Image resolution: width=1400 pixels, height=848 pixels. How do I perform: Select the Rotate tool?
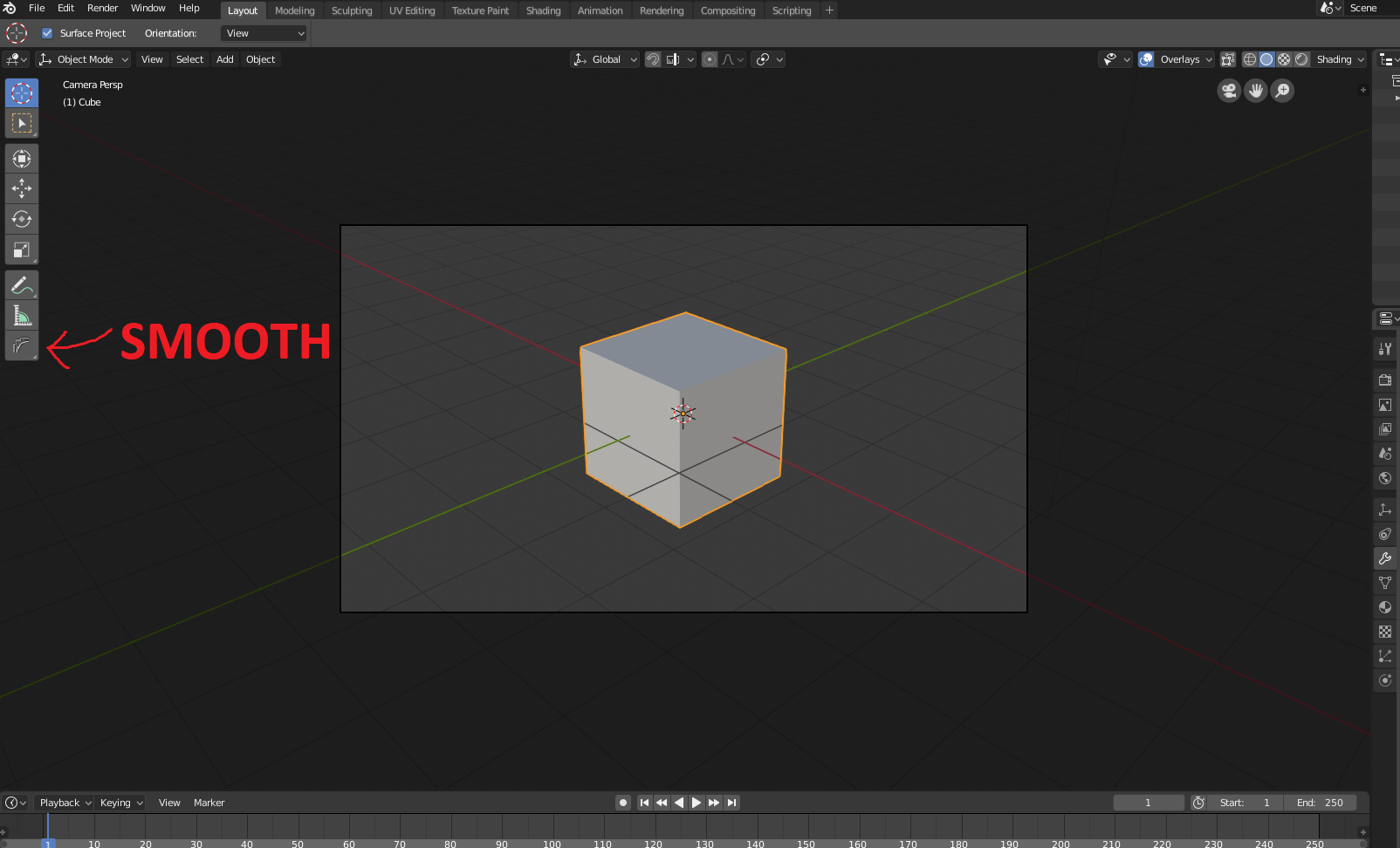(22, 219)
